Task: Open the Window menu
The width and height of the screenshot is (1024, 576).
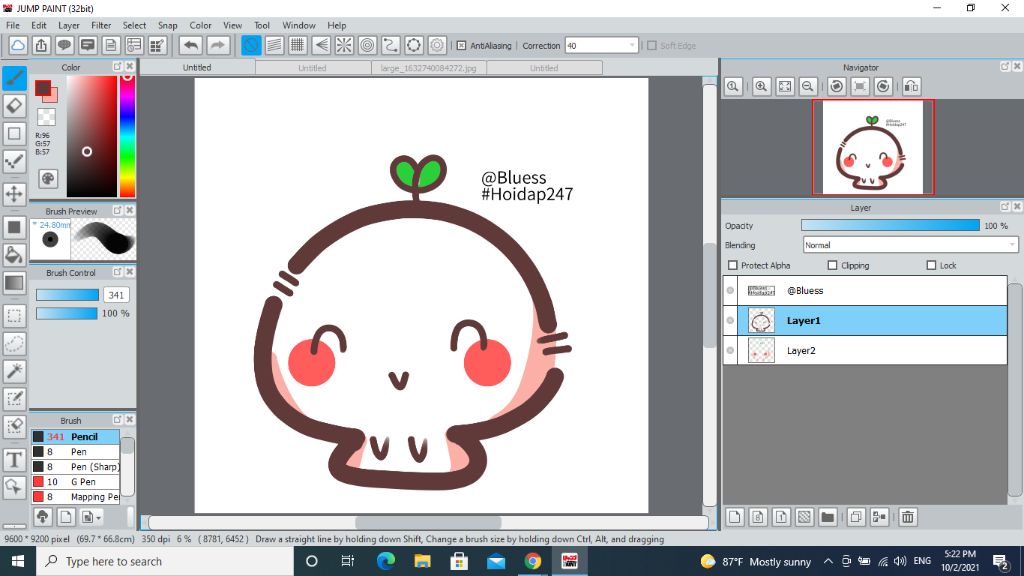Action: click(x=299, y=25)
